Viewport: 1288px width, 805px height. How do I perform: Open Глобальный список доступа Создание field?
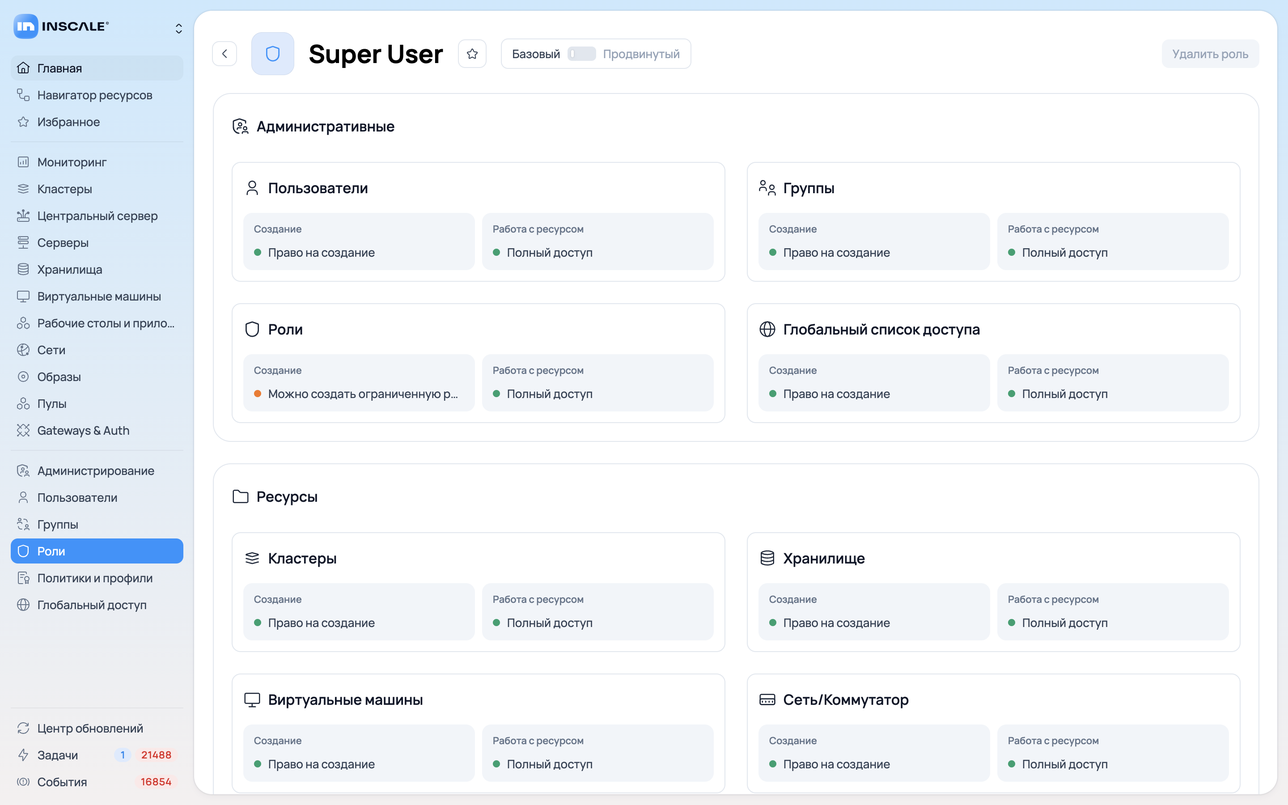pos(874,382)
